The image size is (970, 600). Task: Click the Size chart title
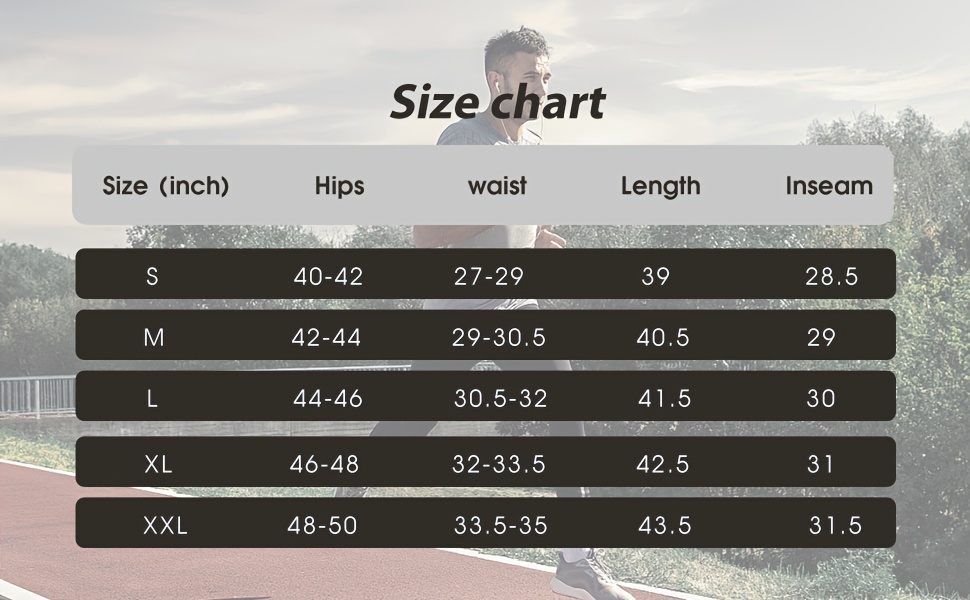497,102
